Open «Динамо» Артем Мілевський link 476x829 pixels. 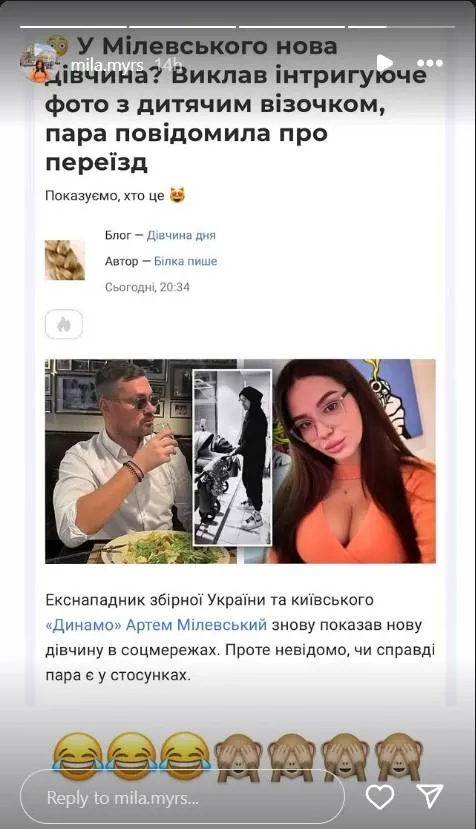pos(156,625)
